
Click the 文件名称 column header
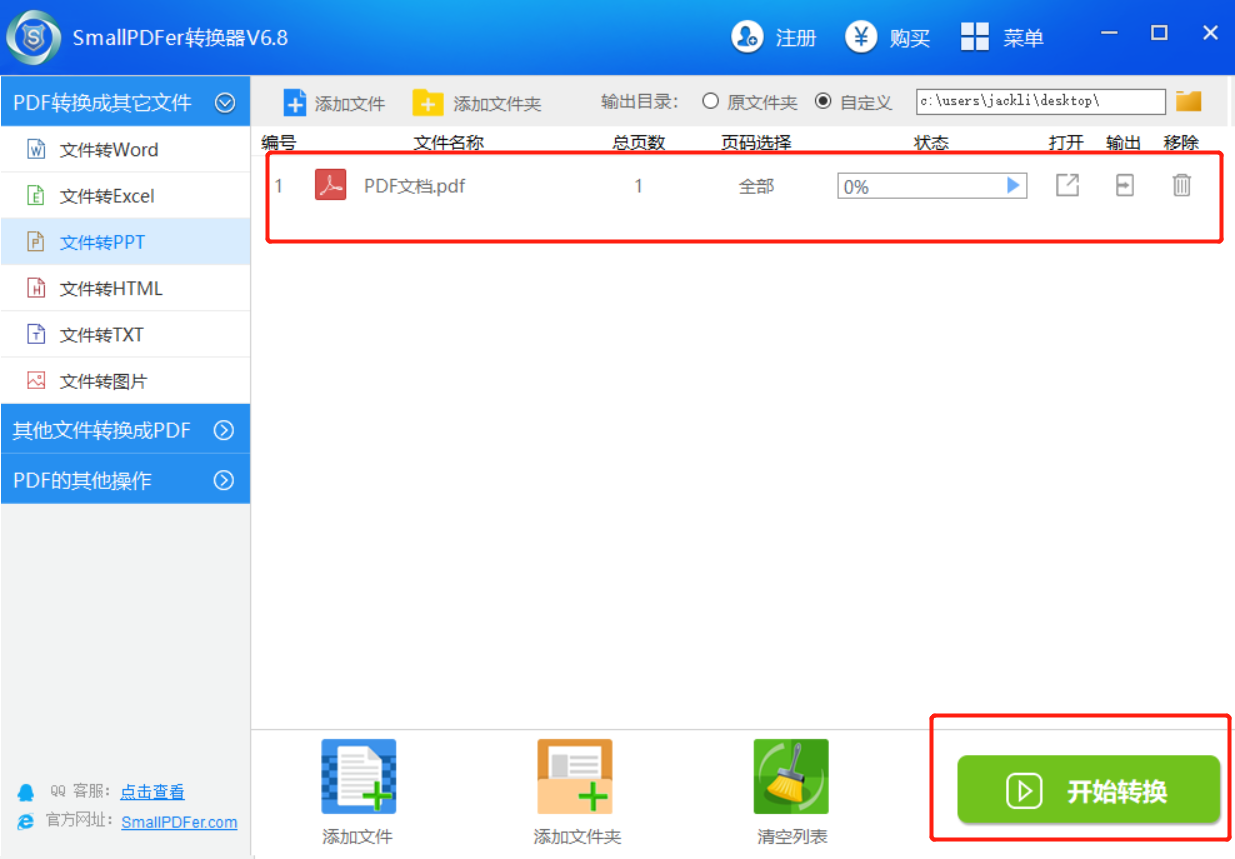point(449,143)
